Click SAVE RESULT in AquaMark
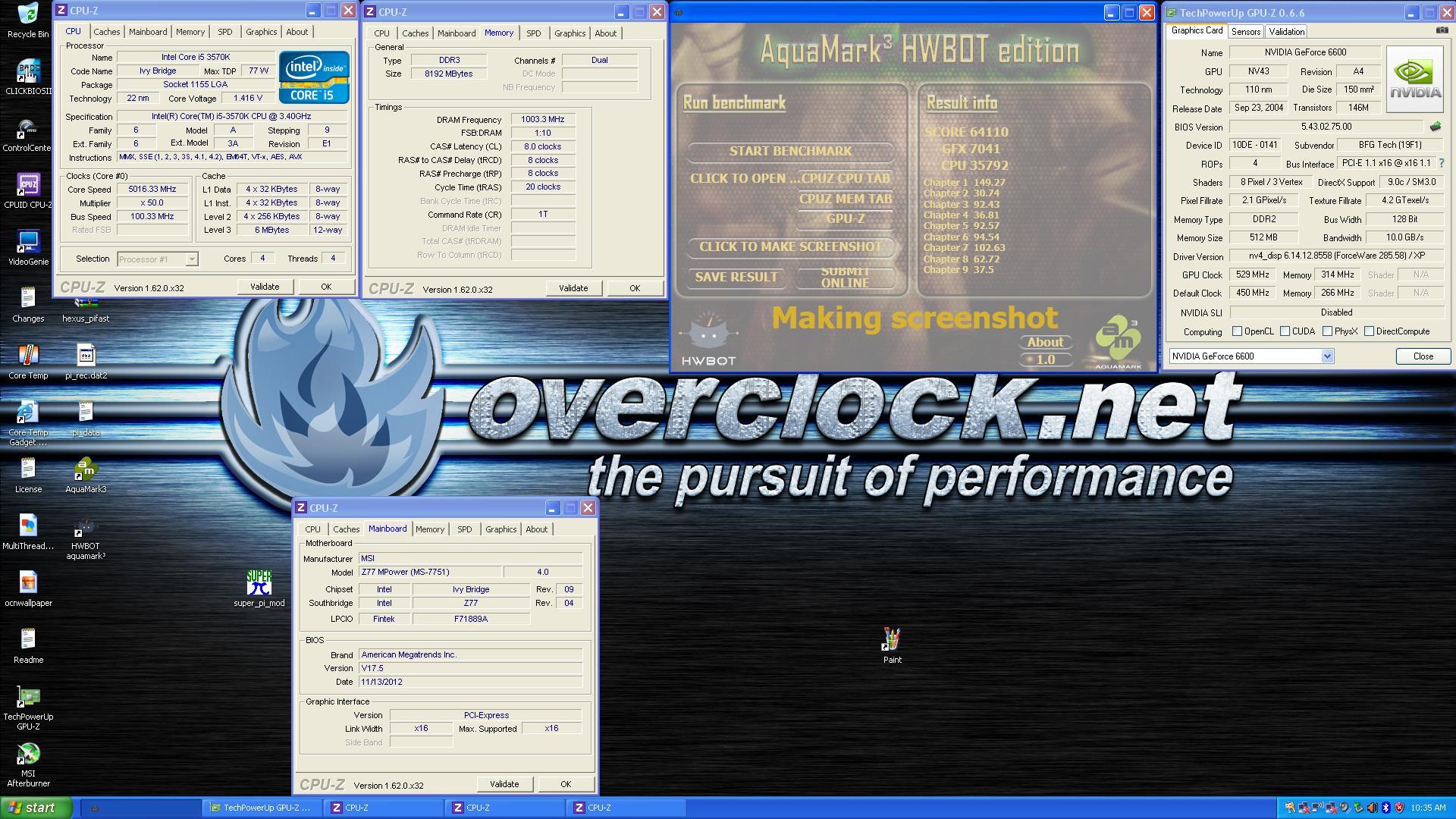This screenshot has width=1456, height=819. (736, 278)
